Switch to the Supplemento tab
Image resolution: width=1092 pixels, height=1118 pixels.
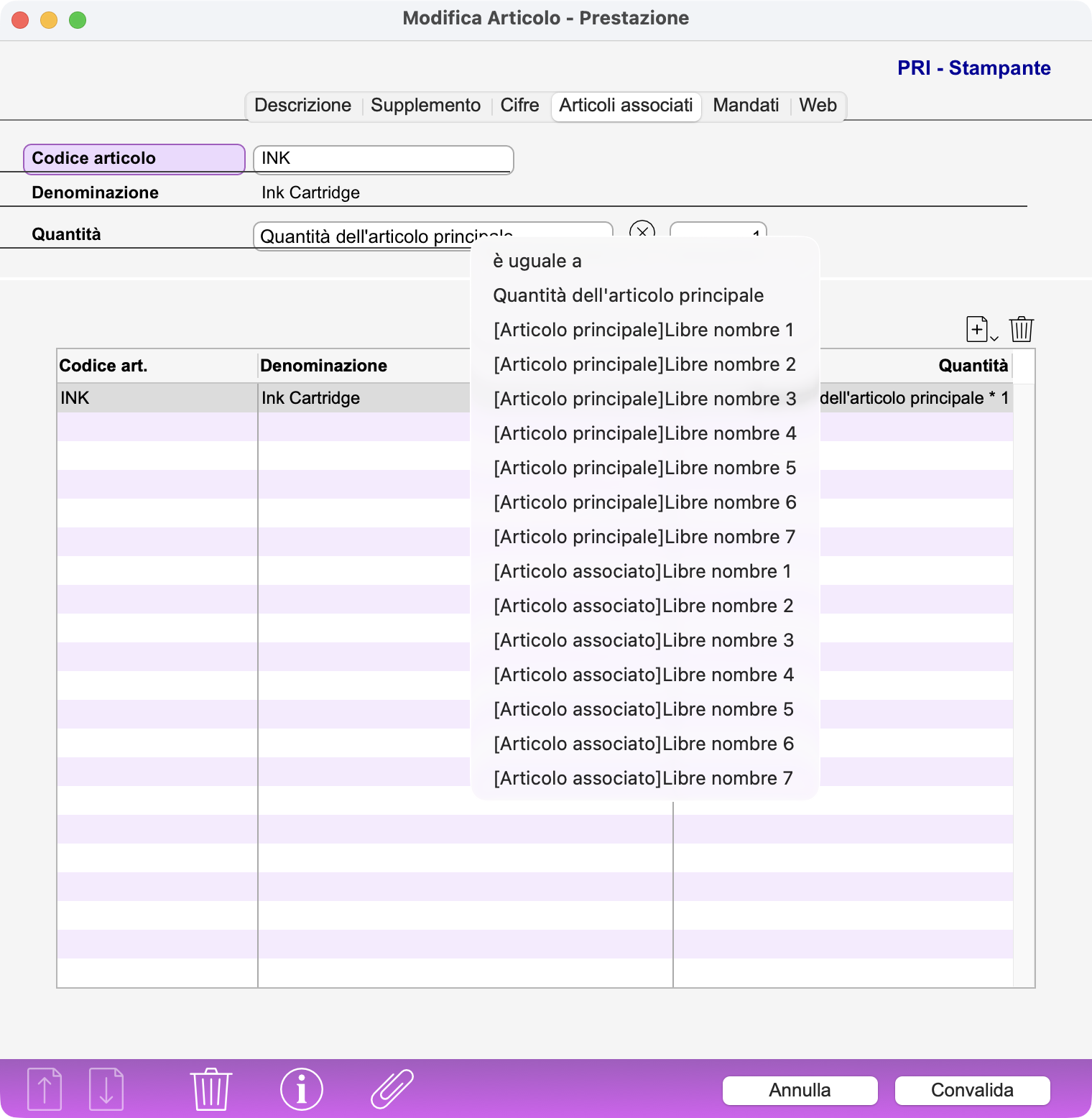[425, 106]
